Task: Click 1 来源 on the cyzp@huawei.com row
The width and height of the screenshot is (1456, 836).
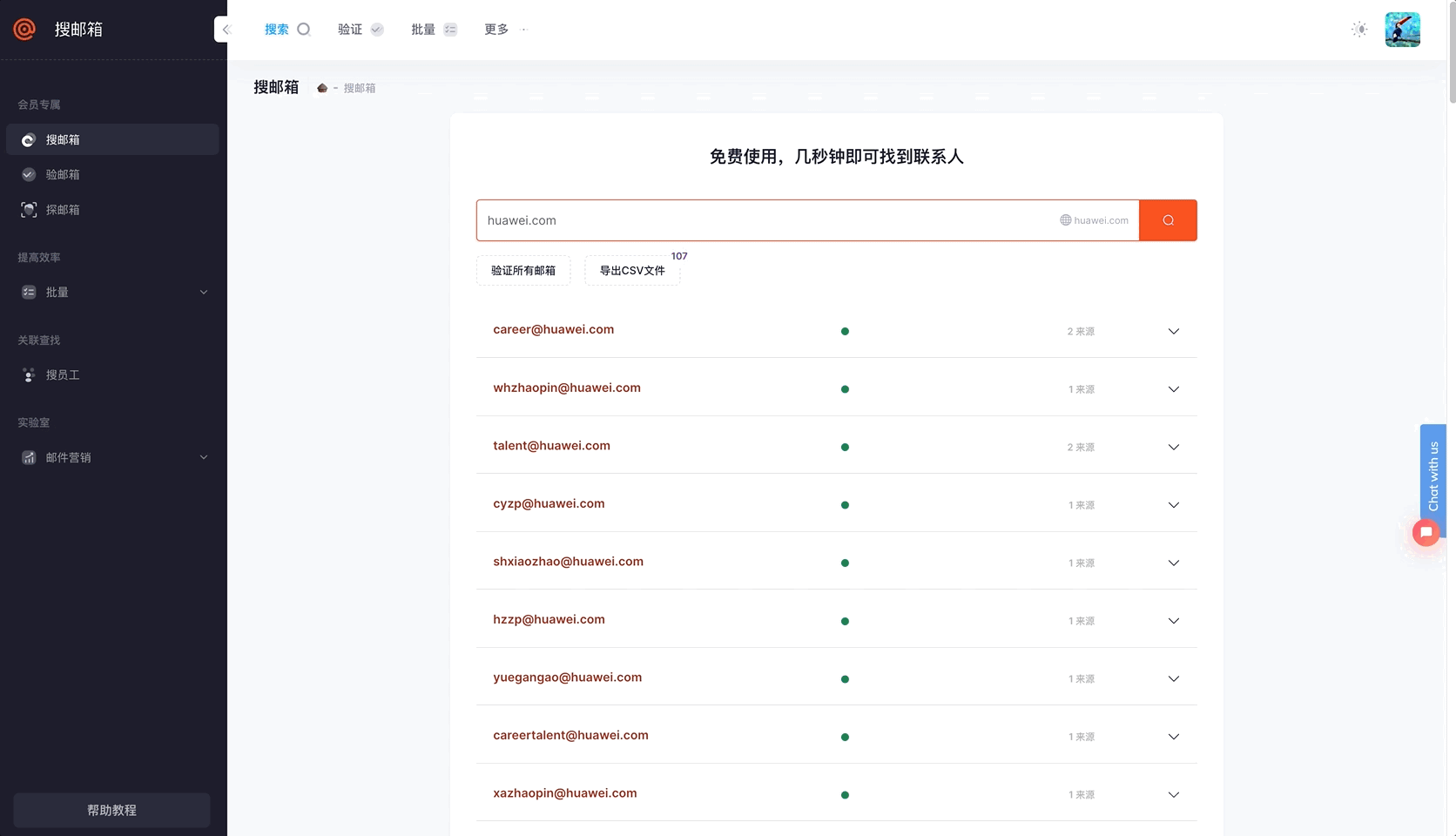Action: point(1082,505)
